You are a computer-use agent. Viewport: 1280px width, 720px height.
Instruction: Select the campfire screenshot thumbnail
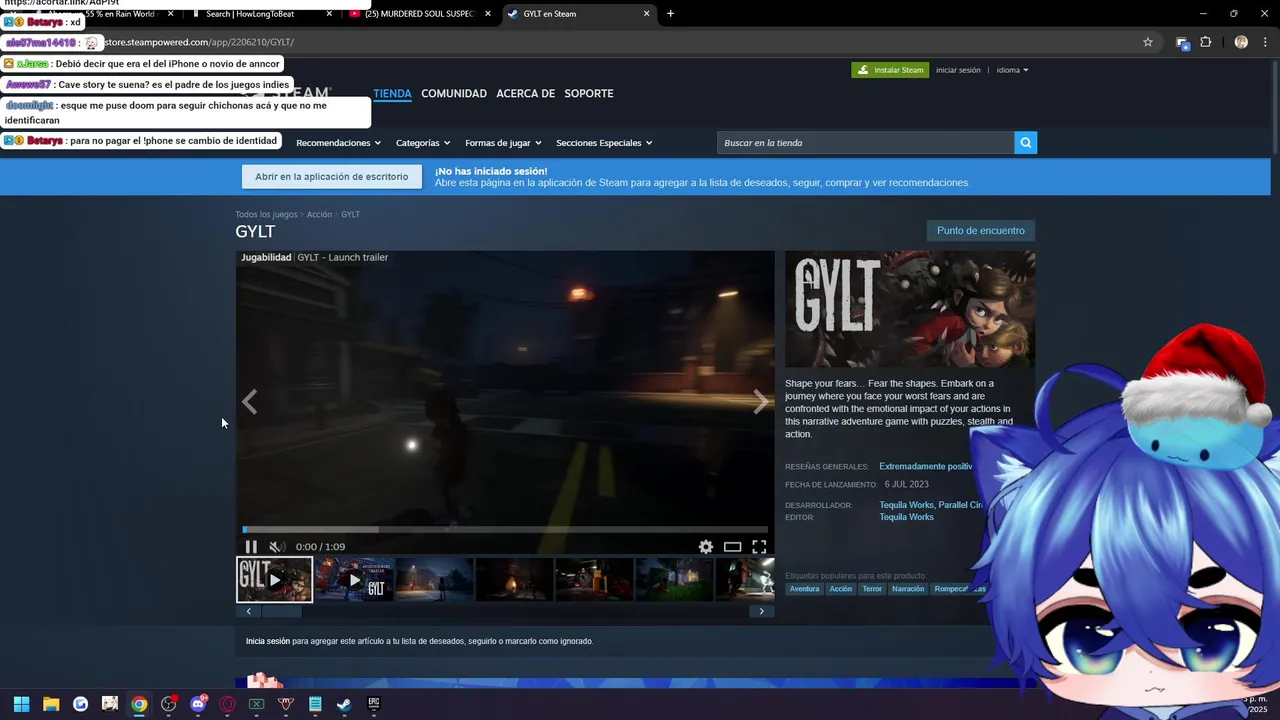[x=514, y=579]
